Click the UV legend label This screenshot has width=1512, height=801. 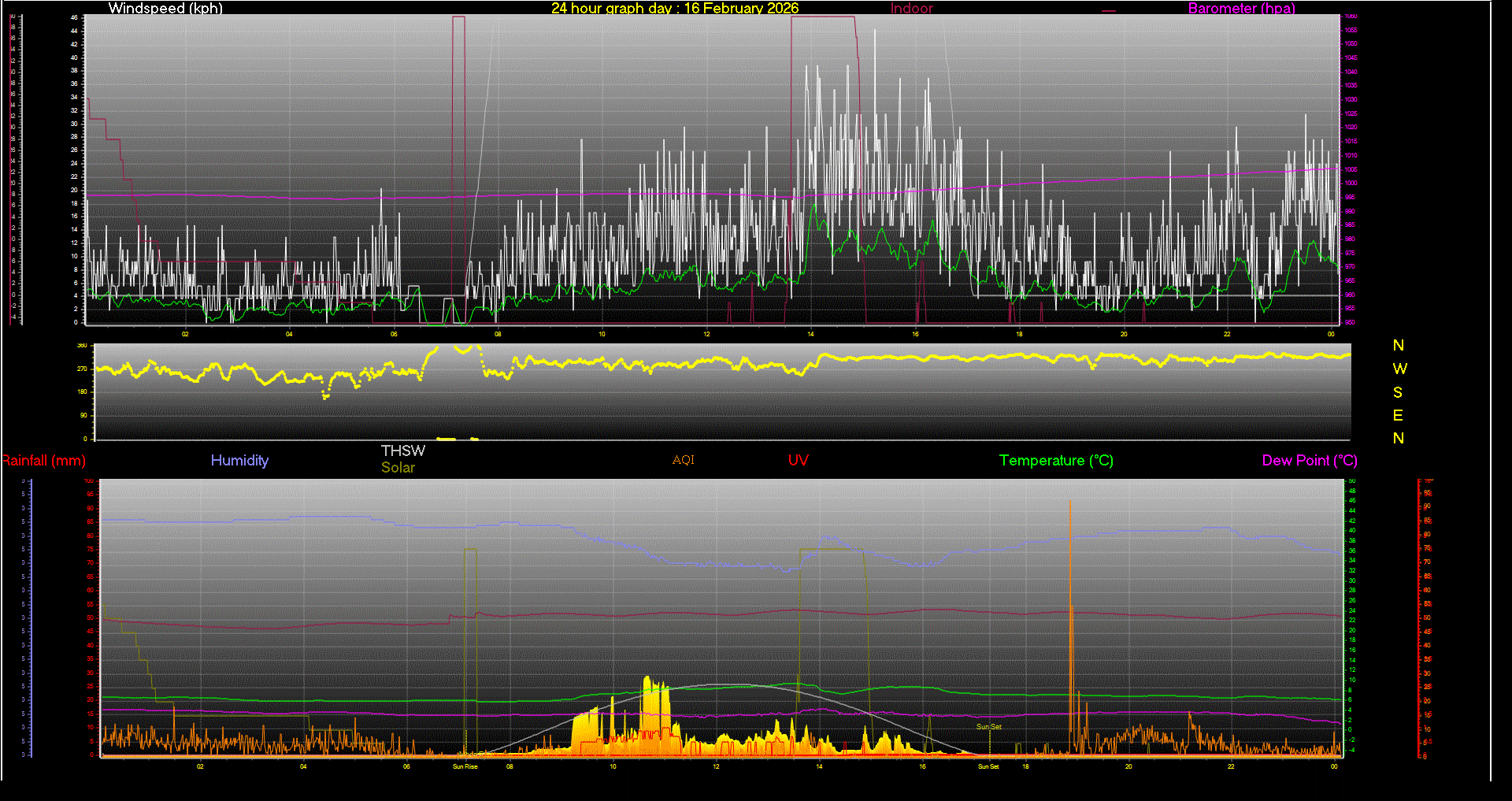[798, 461]
